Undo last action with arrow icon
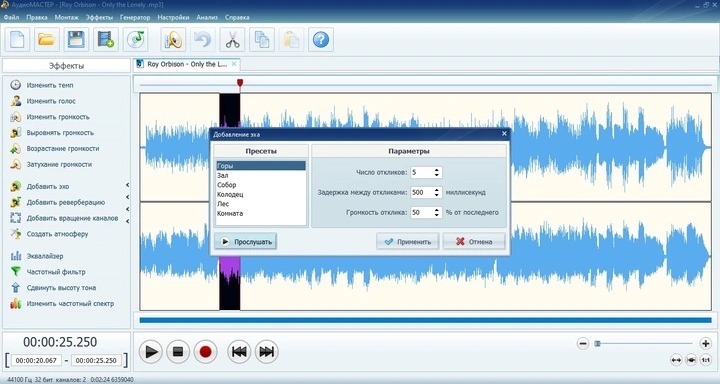Viewport: 720px width, 384px height. [202, 40]
